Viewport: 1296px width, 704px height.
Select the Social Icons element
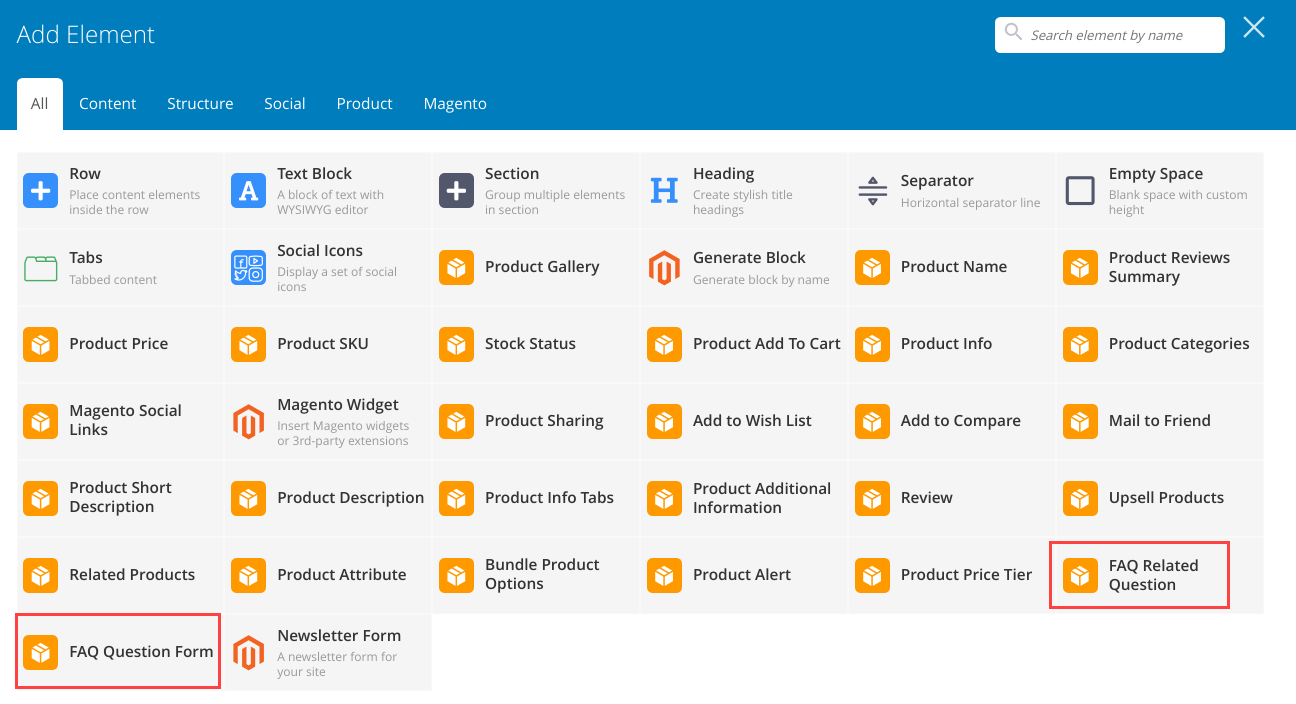(248, 267)
